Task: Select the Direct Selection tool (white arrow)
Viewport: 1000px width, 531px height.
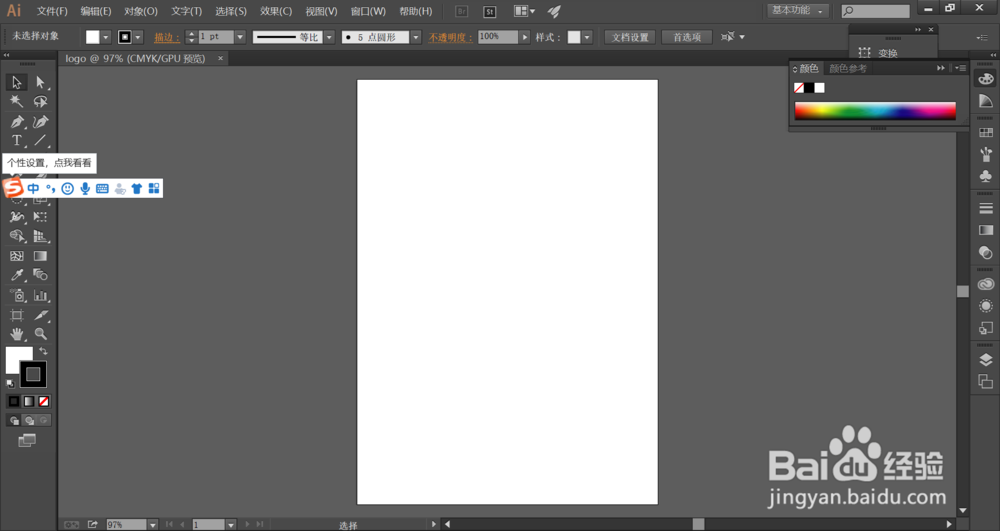Action: pos(40,82)
